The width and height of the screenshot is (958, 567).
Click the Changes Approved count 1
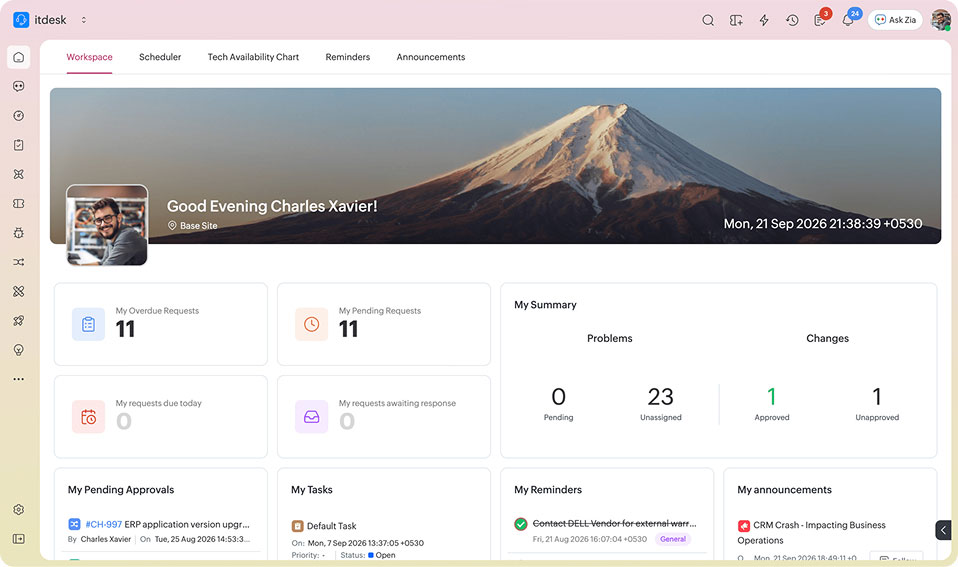point(772,397)
